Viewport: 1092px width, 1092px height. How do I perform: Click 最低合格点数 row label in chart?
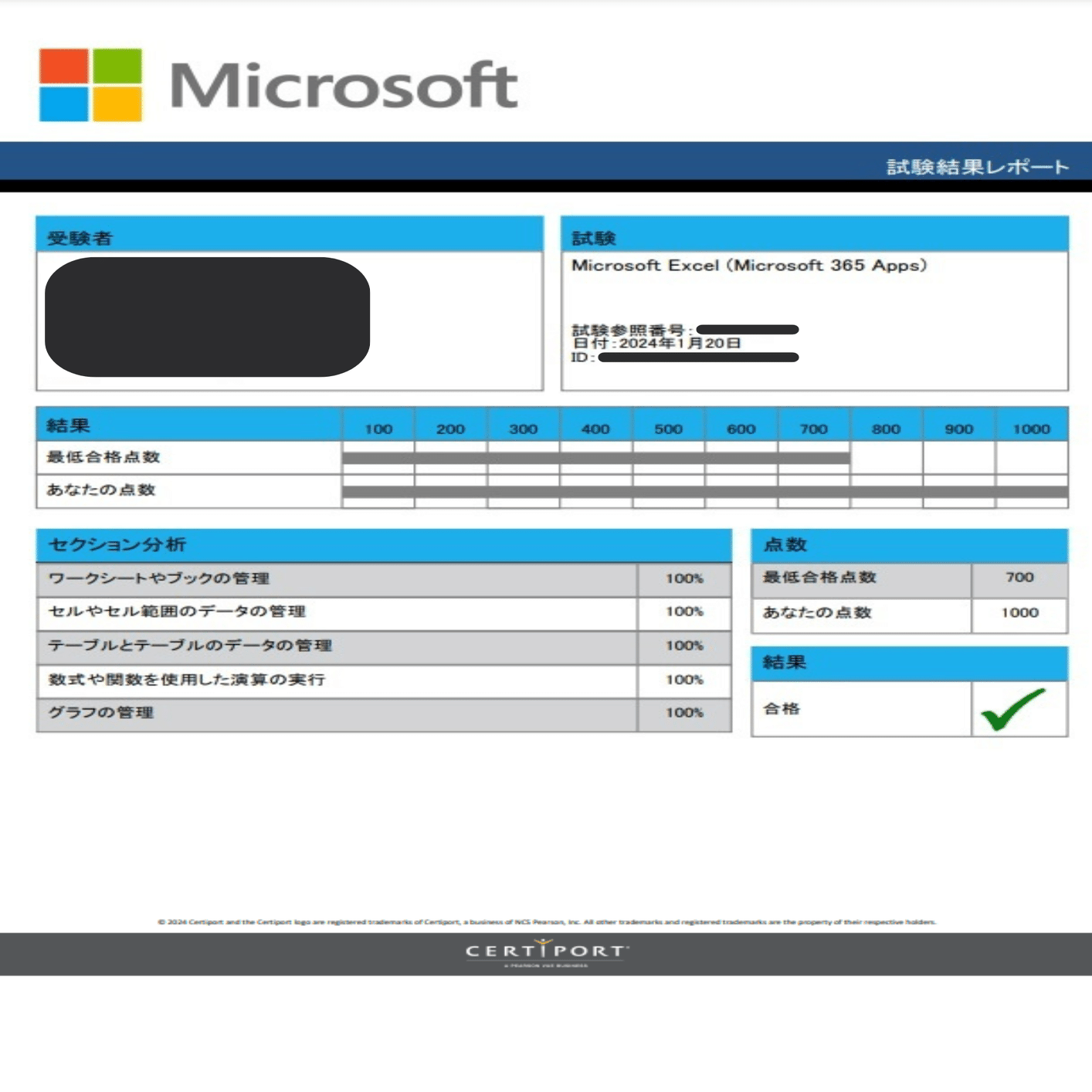pyautogui.click(x=103, y=456)
